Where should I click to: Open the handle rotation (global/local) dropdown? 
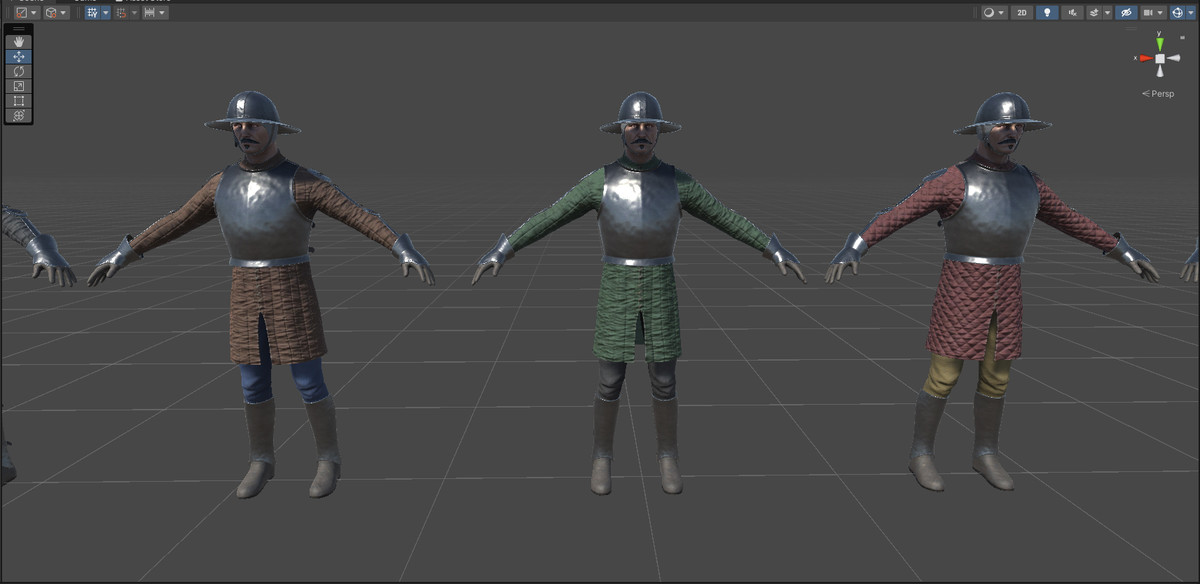click(x=57, y=13)
